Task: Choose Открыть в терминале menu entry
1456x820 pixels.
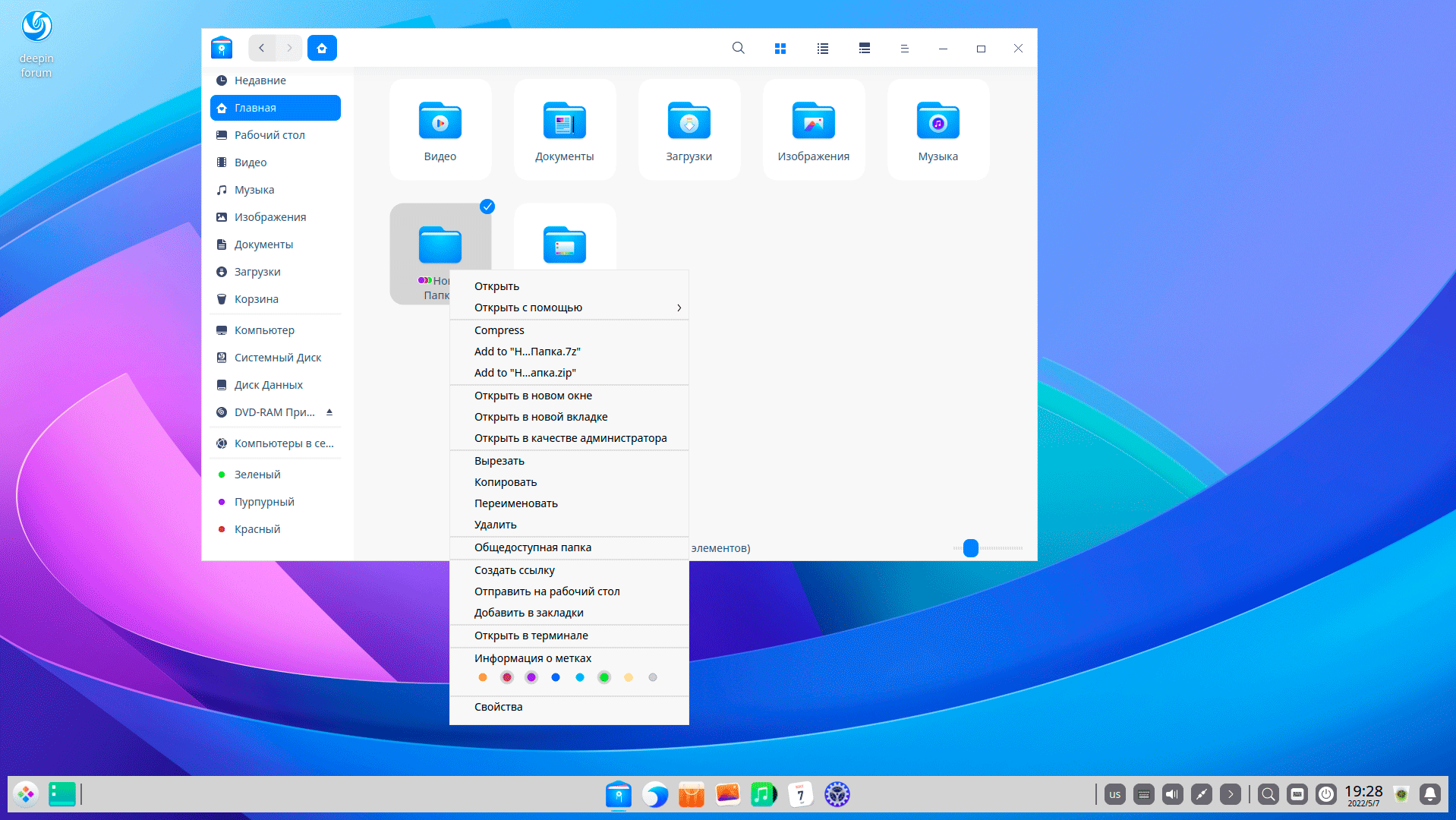Action: pyautogui.click(x=531, y=635)
